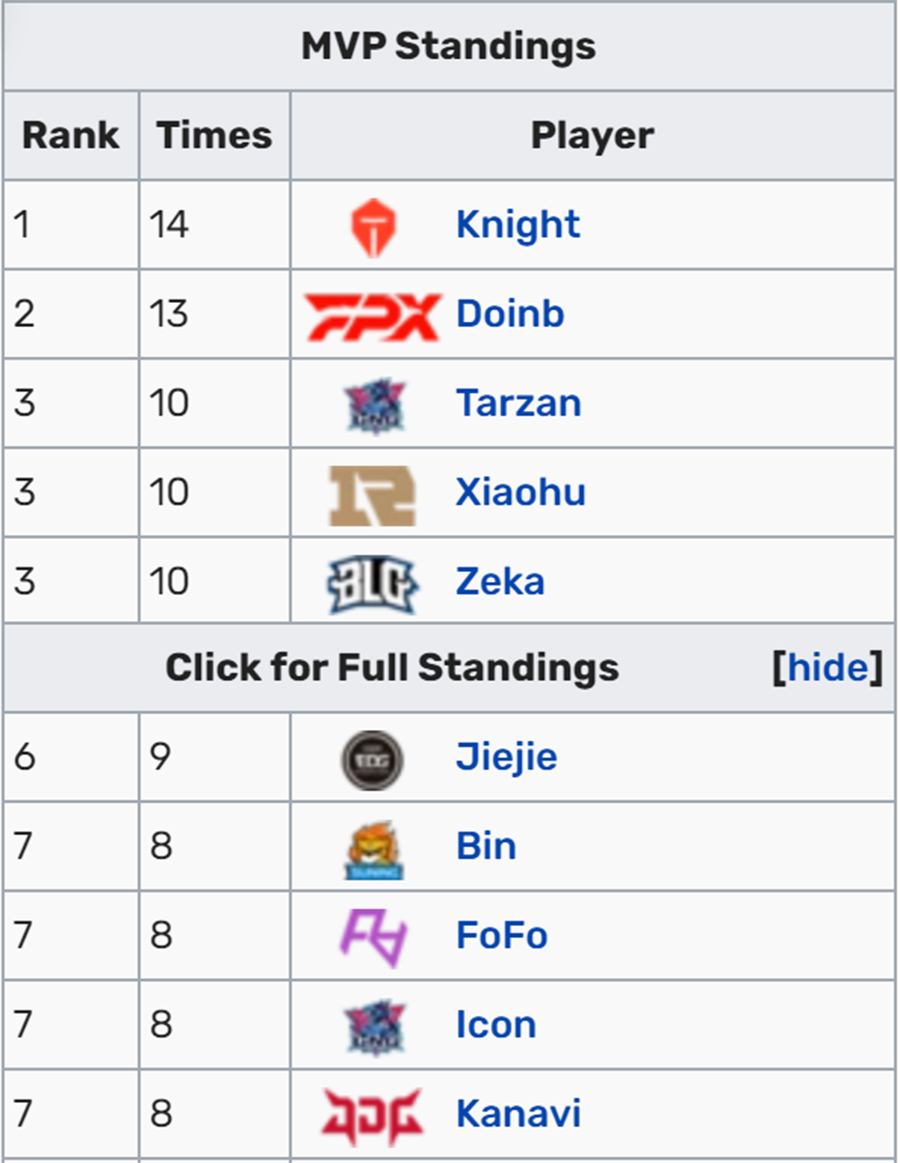Open the Bin player link
Screen dimensions: 900x1163
click(x=486, y=846)
